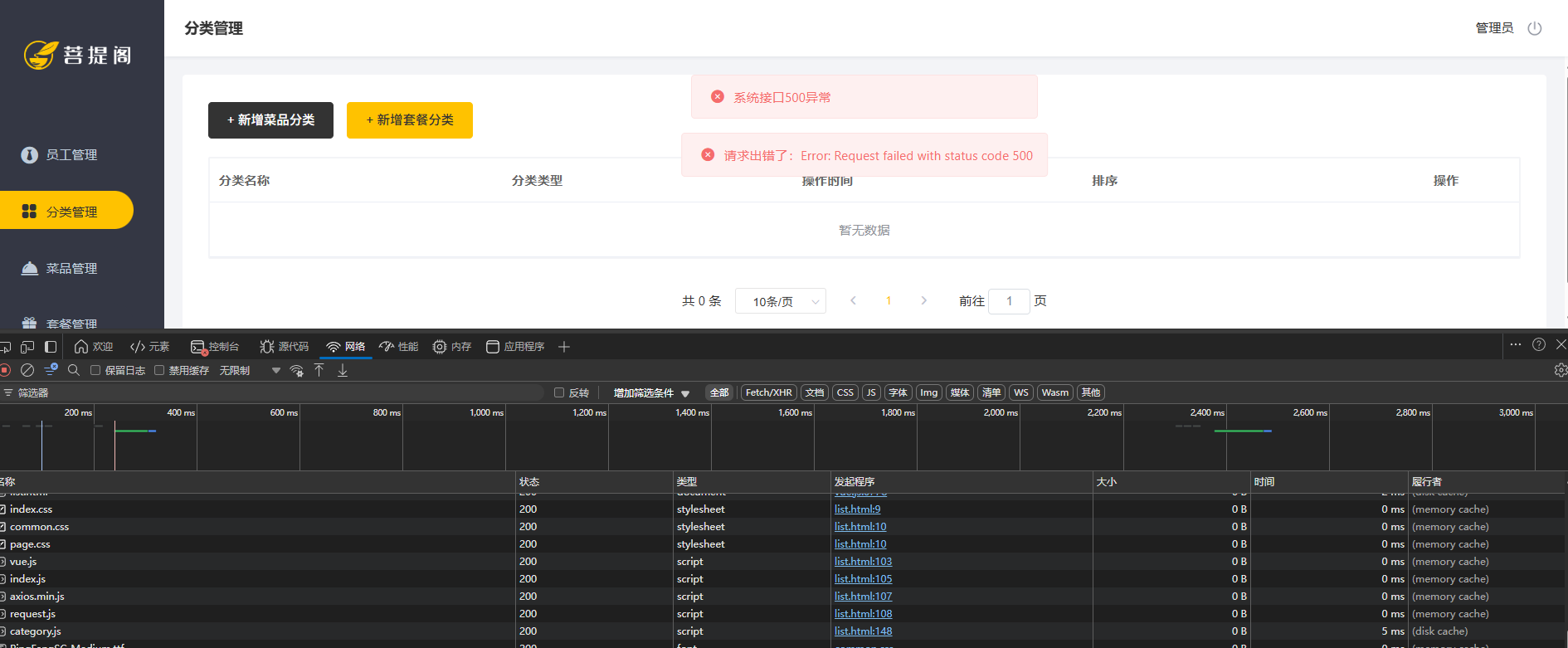Click the 类型 column header

752,482
